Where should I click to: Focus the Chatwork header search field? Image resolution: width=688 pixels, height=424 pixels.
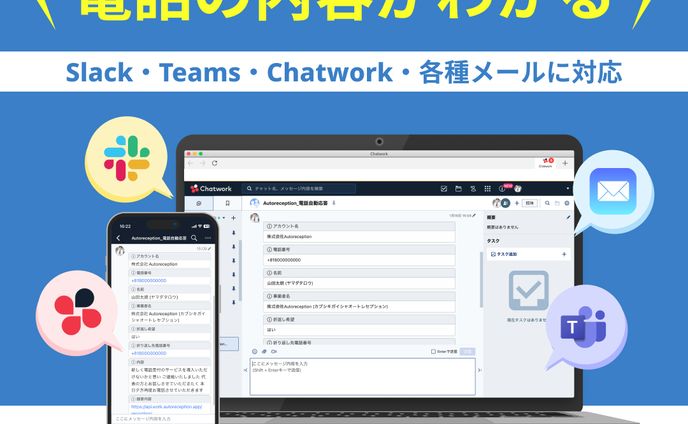[x=299, y=189]
